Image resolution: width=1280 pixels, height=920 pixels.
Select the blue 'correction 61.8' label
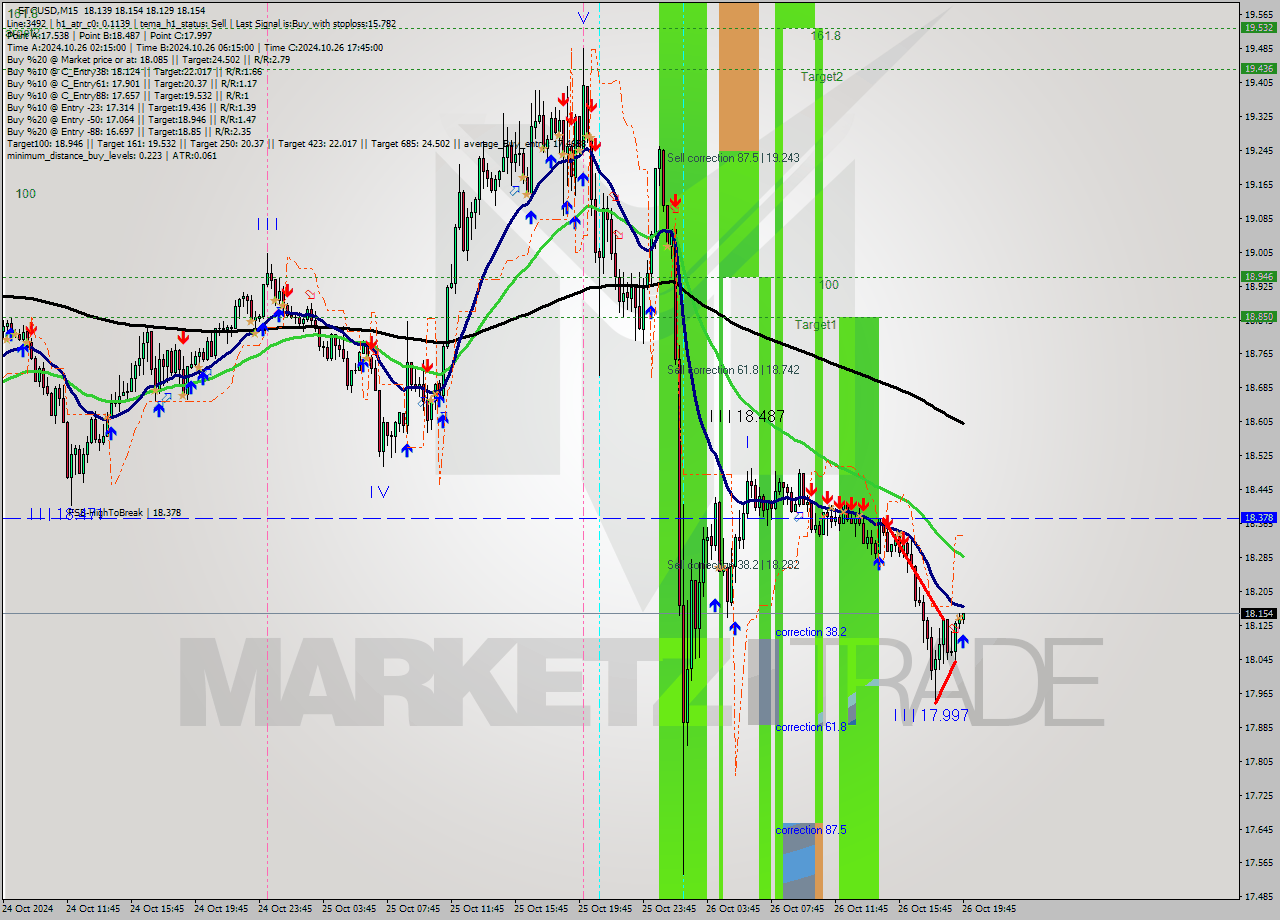click(811, 727)
